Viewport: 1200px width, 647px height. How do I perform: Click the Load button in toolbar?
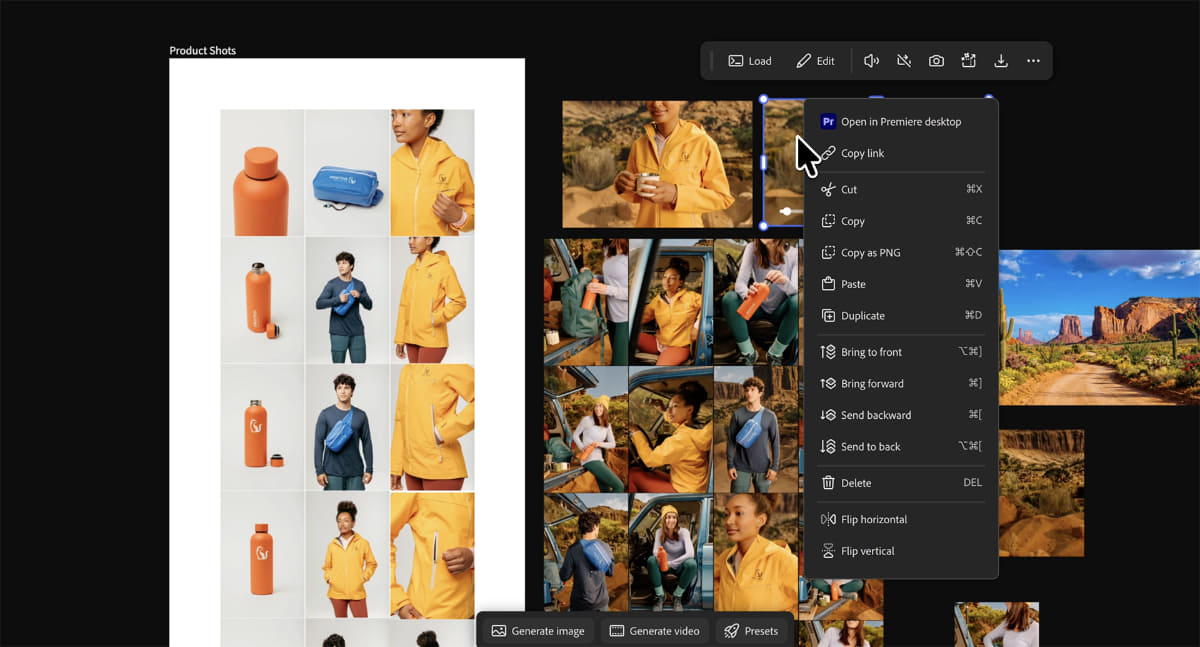point(750,61)
